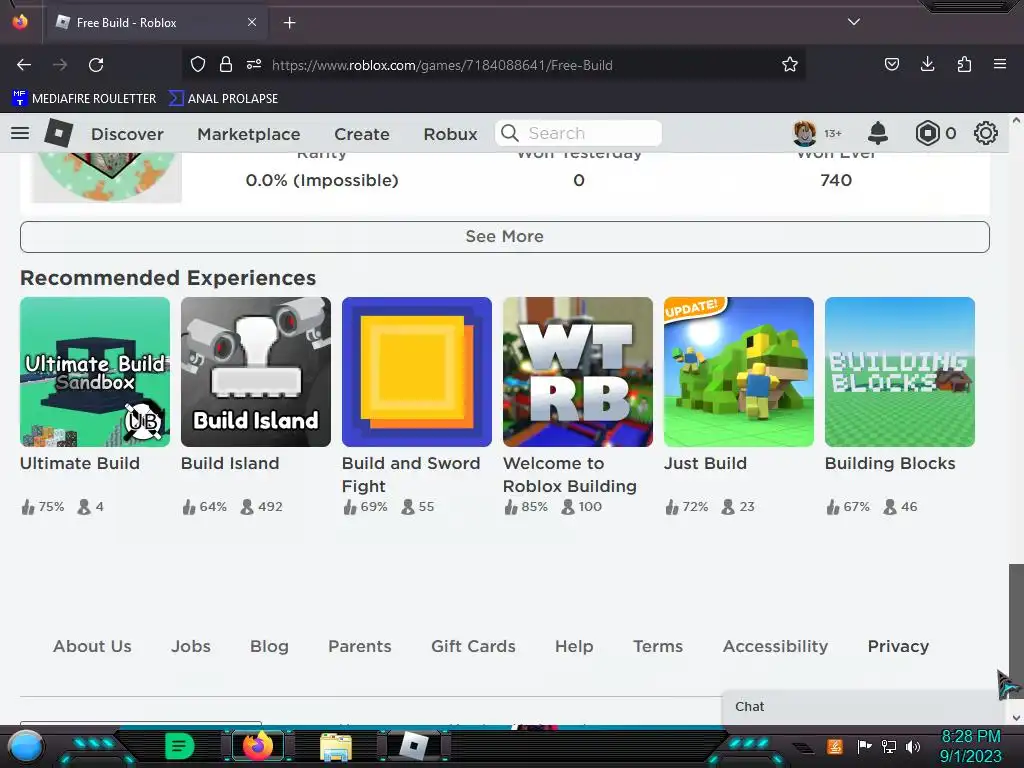
Task: Open the second bookmark toolbar entry
Action: point(223,99)
